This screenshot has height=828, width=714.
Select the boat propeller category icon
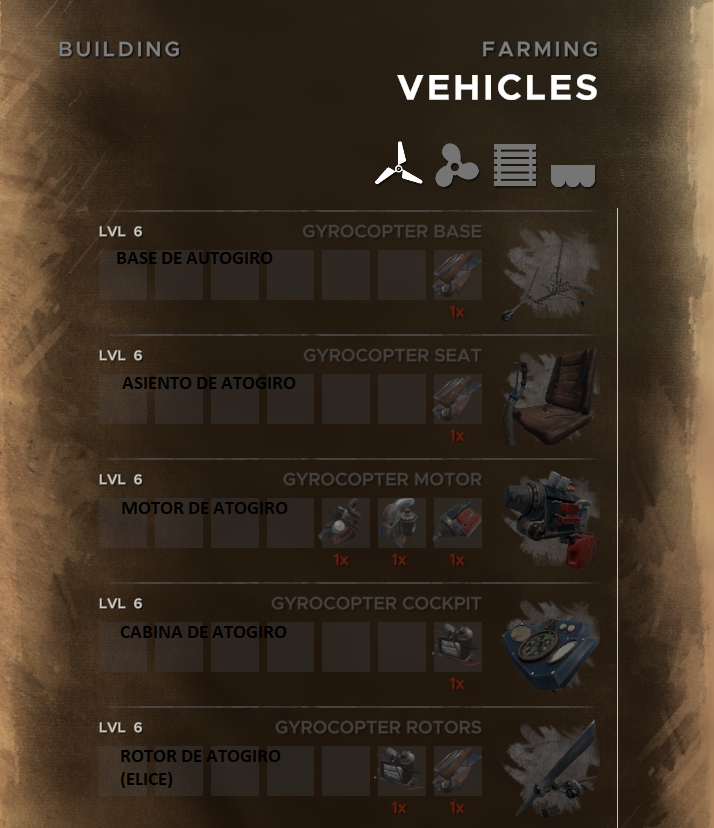457,165
